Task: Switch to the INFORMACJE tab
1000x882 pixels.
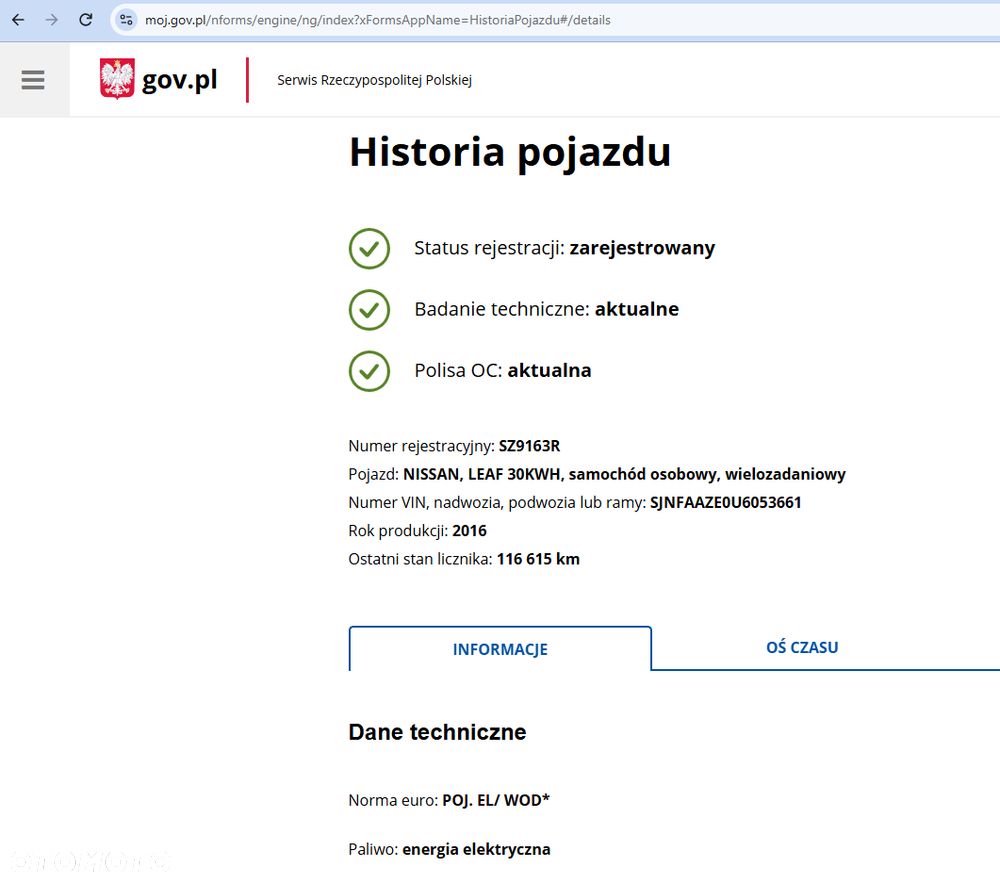Action: [500, 649]
